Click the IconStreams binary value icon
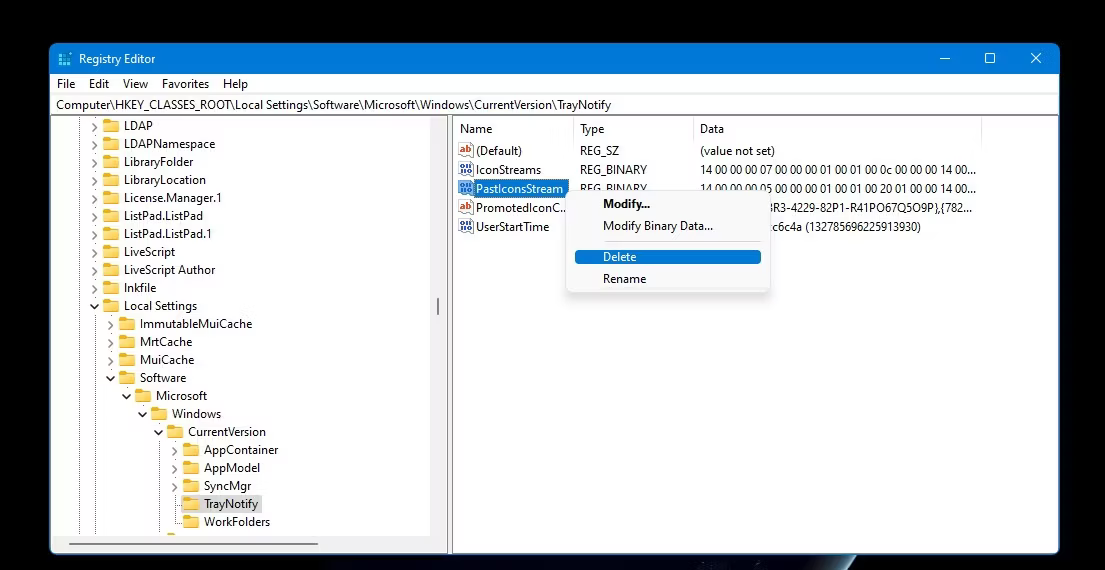Screen dimensions: 1105x570 point(466,169)
